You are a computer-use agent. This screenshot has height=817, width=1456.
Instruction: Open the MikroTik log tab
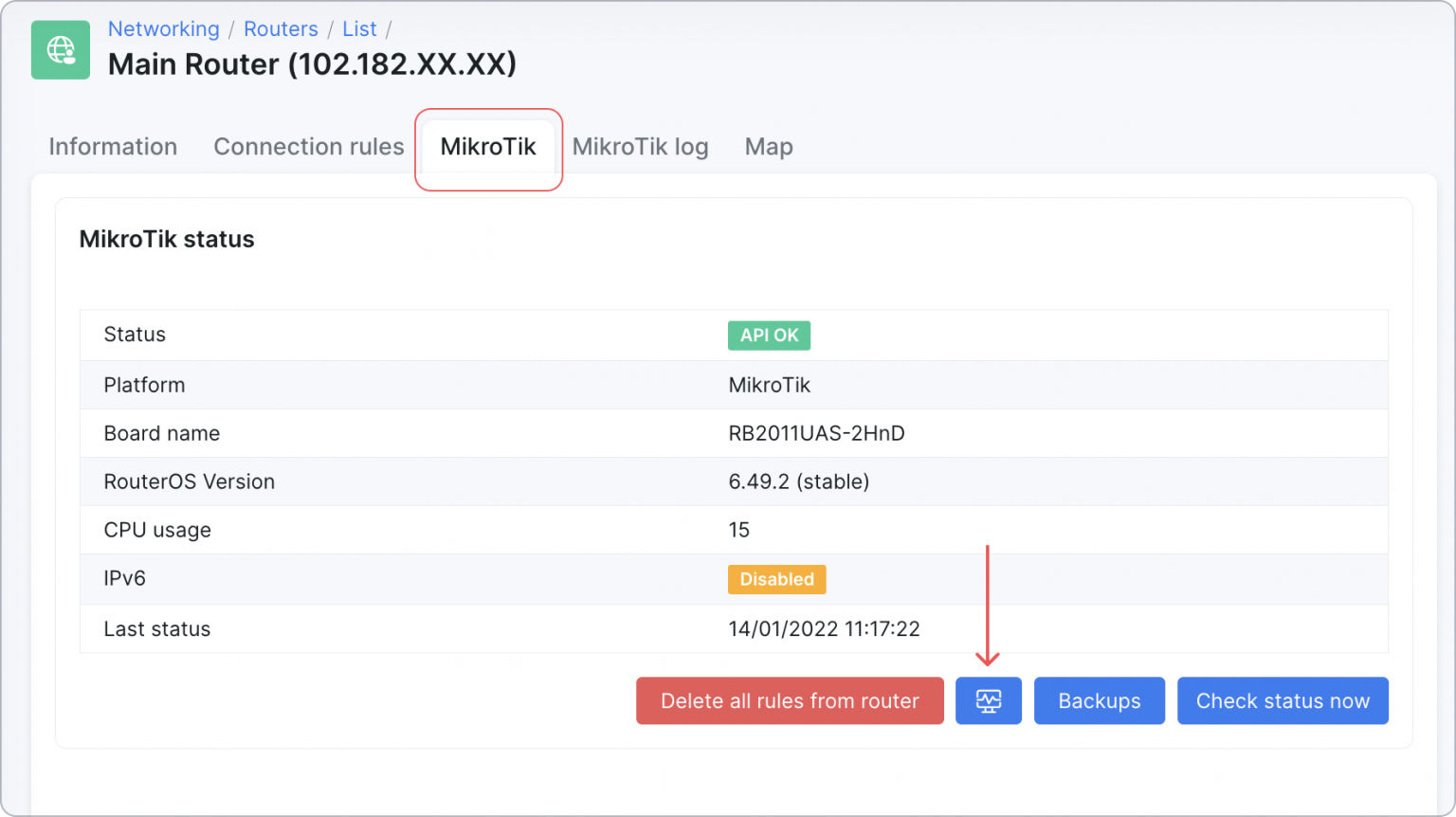[x=640, y=147]
